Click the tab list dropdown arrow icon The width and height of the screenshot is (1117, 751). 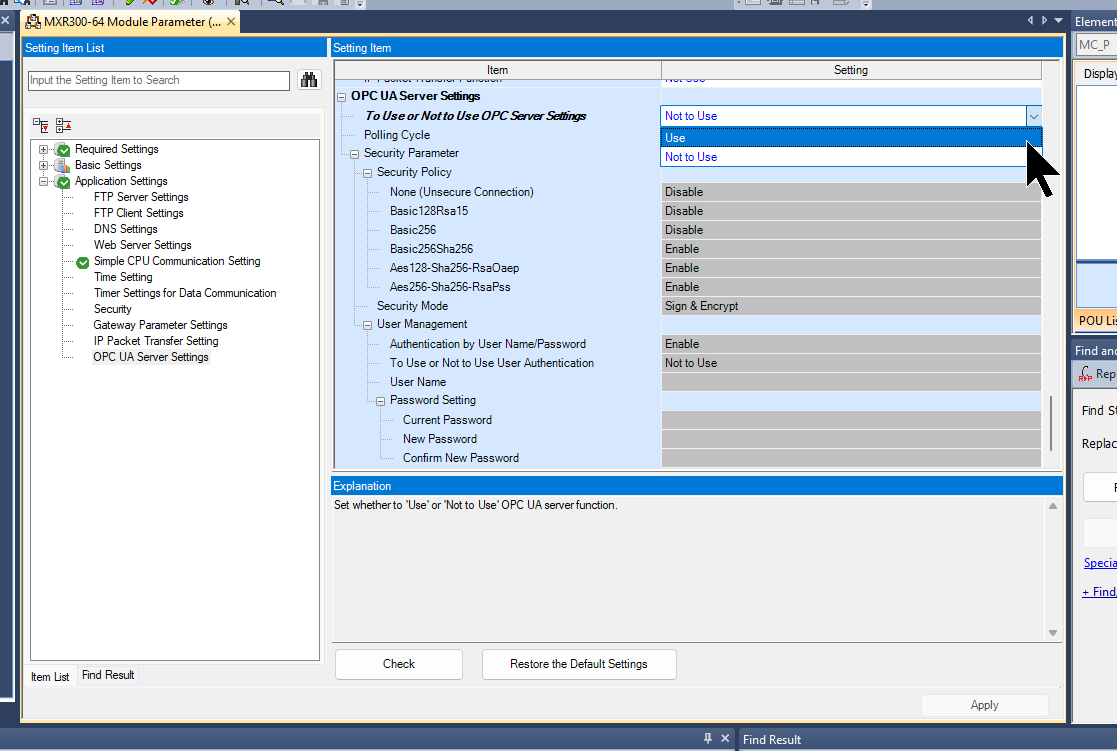coord(1059,20)
